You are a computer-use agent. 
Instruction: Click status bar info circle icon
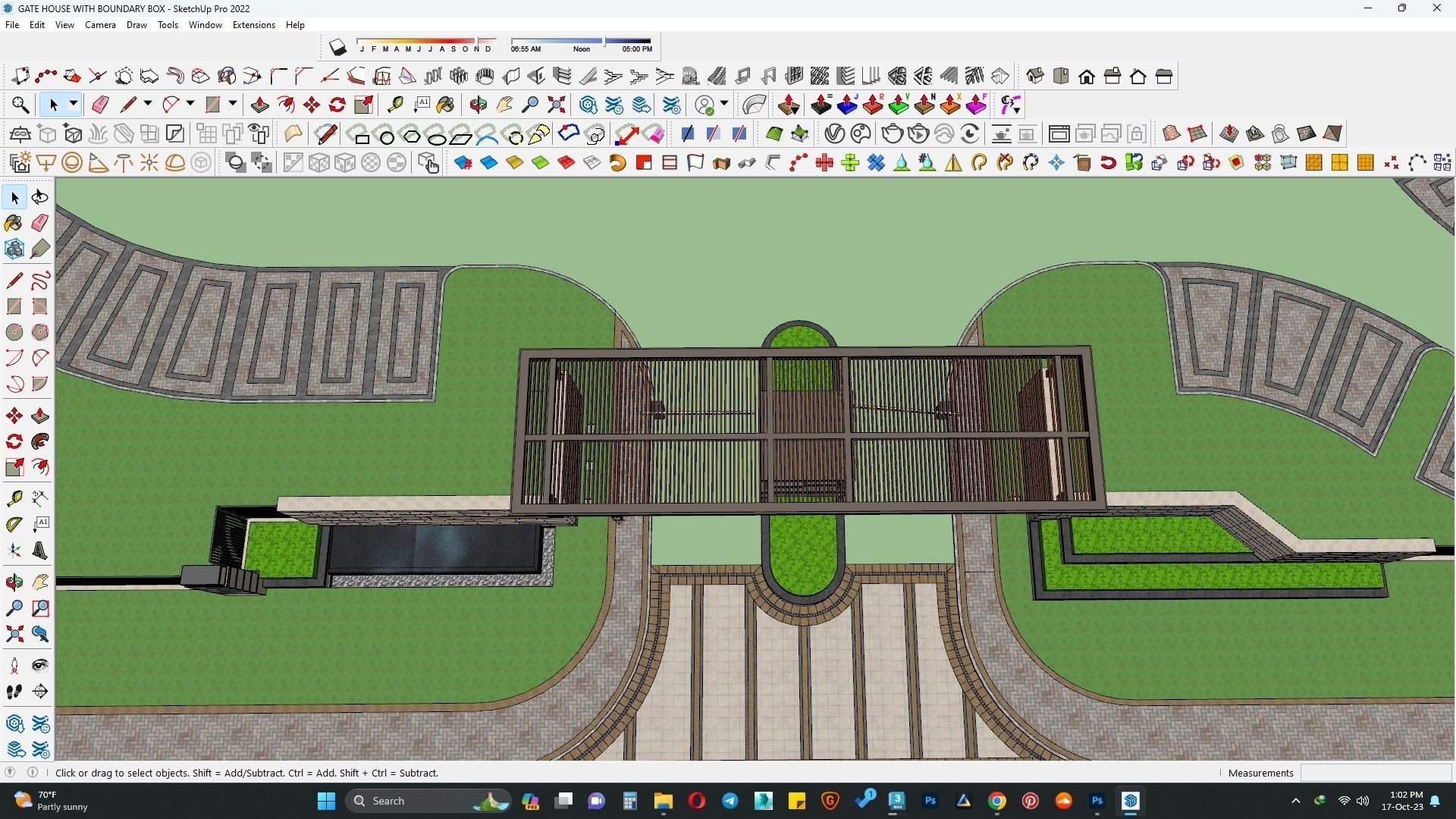pyautogui.click(x=33, y=773)
